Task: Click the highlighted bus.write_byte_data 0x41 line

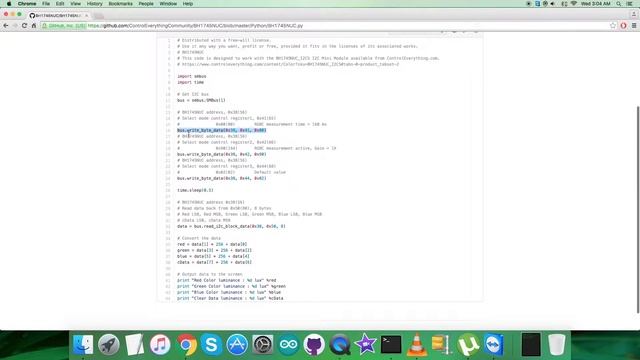Action: click(222, 130)
